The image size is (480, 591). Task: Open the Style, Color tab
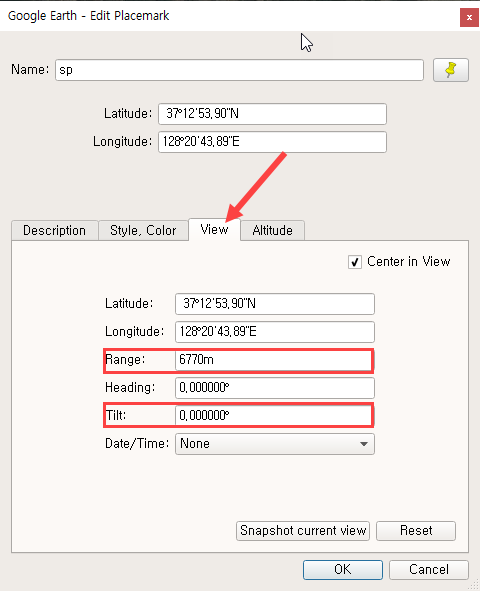(x=143, y=230)
